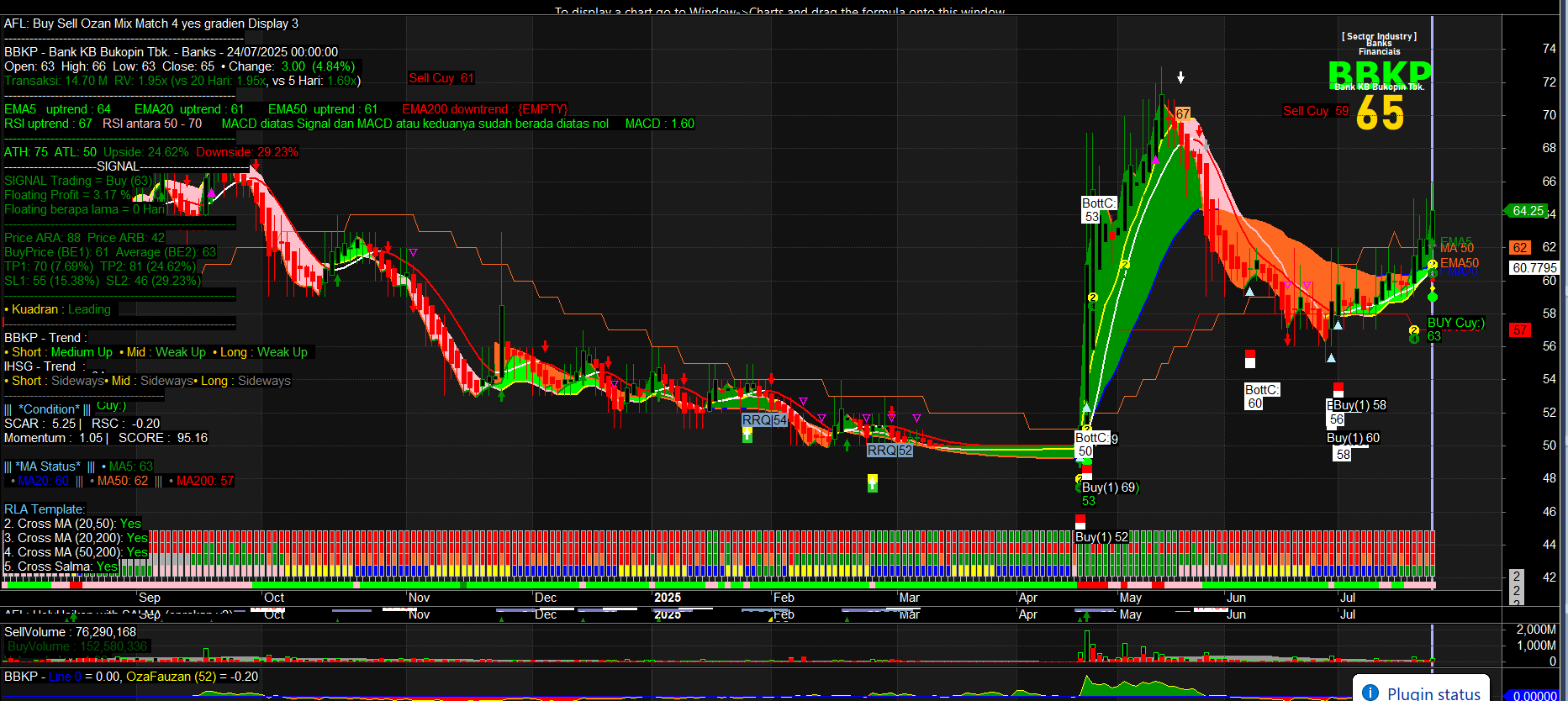Click the 'RSI uptrend : 67' text
This screenshot has height=701, width=1568.
(x=48, y=124)
